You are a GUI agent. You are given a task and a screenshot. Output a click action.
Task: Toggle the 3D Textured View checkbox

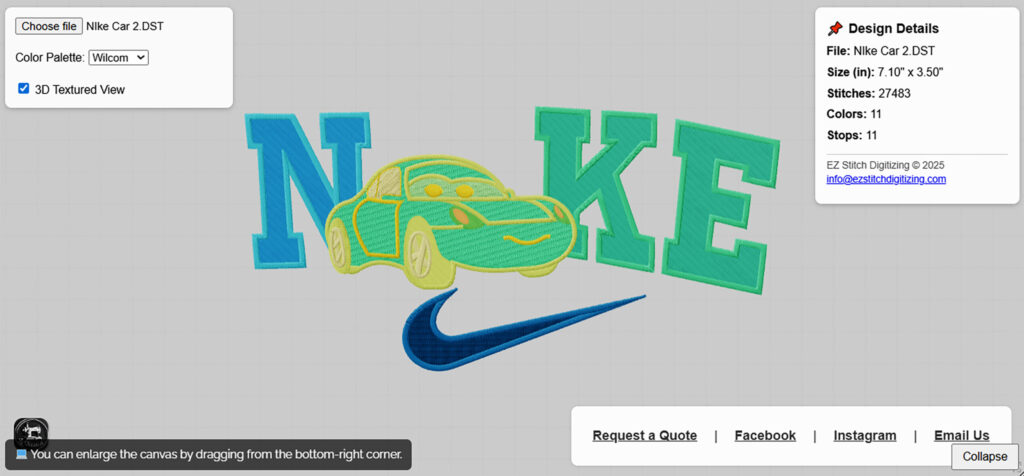click(24, 89)
